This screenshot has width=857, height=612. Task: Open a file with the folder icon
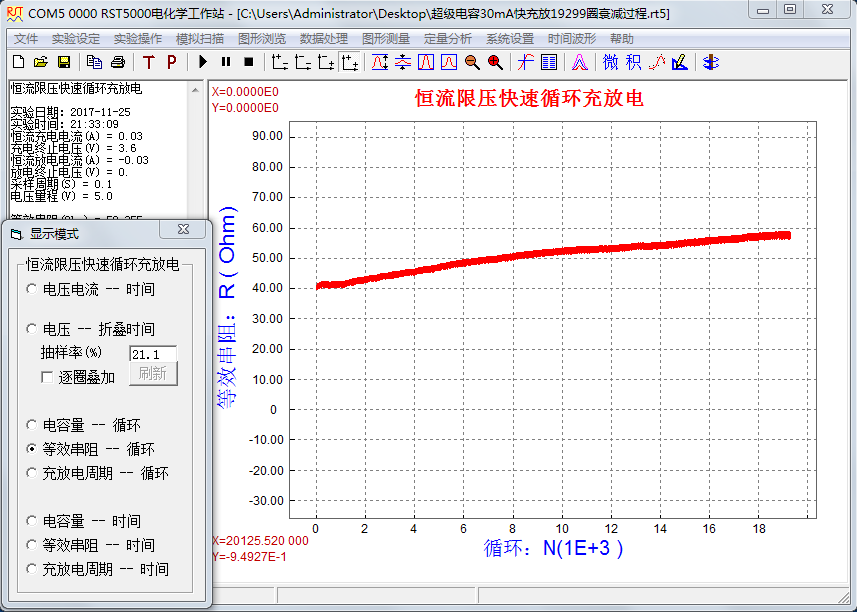(40, 62)
